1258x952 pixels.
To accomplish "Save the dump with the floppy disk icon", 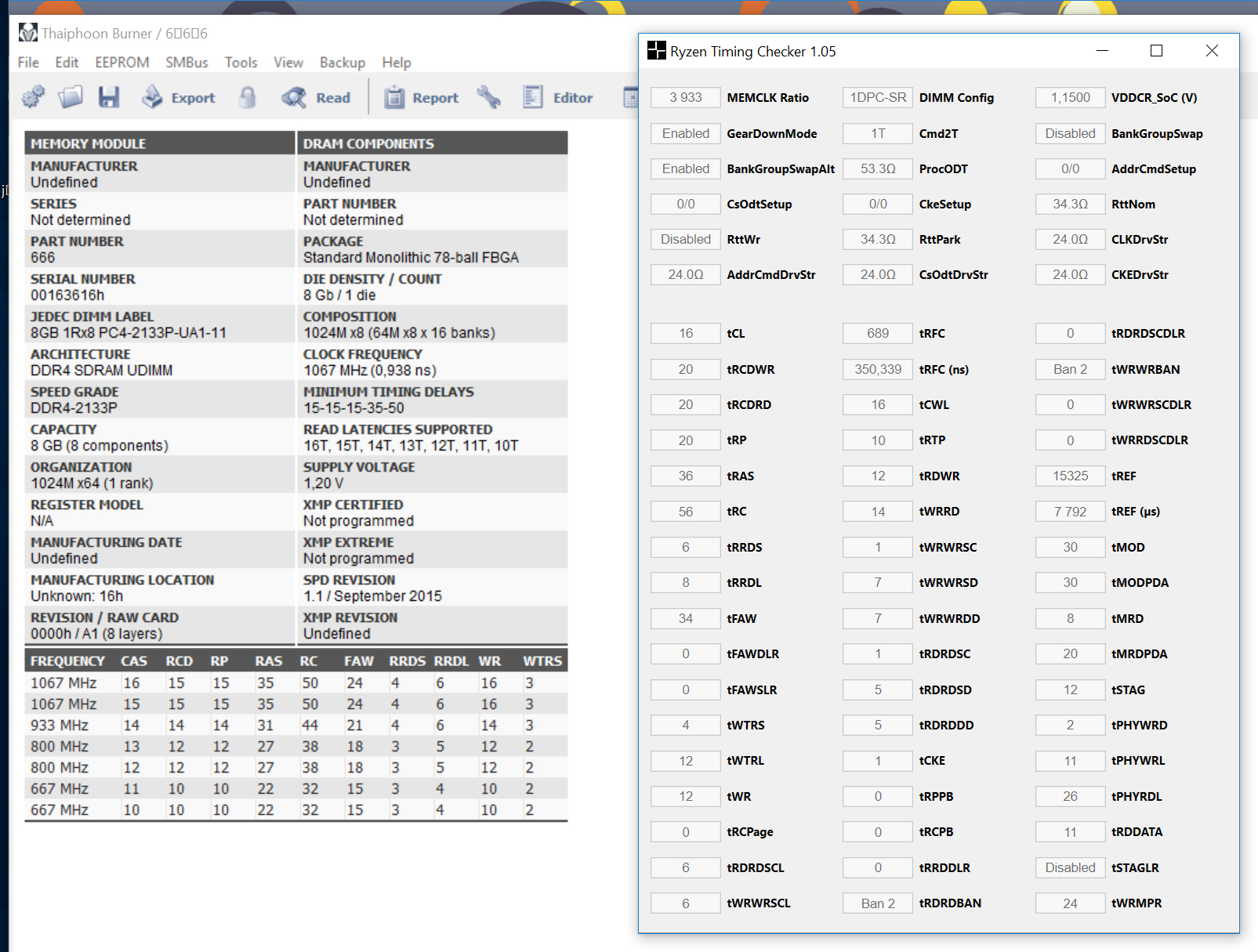I will point(109,97).
